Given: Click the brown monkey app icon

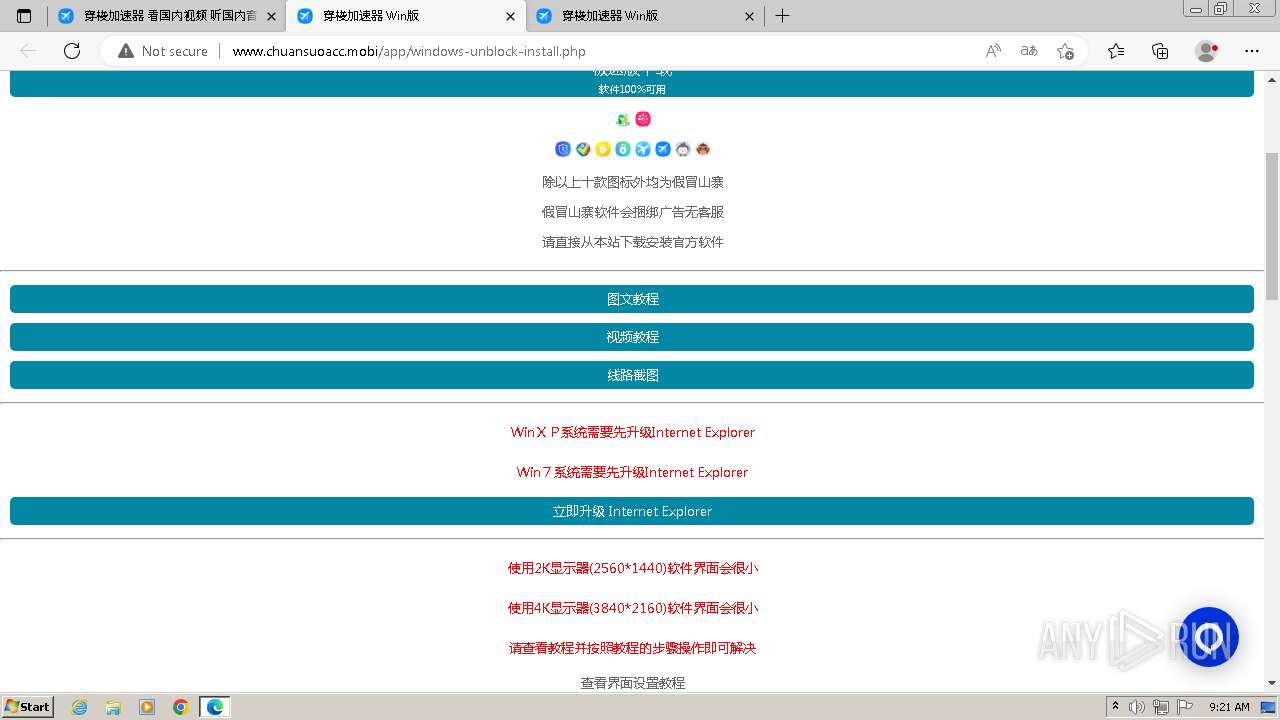Looking at the screenshot, I should [x=703, y=149].
